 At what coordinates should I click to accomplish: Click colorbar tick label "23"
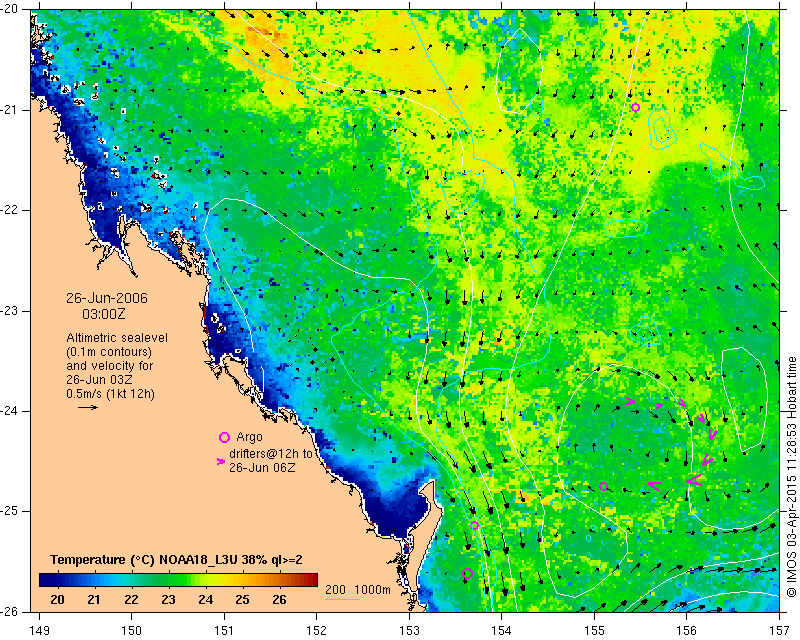[x=168, y=599]
